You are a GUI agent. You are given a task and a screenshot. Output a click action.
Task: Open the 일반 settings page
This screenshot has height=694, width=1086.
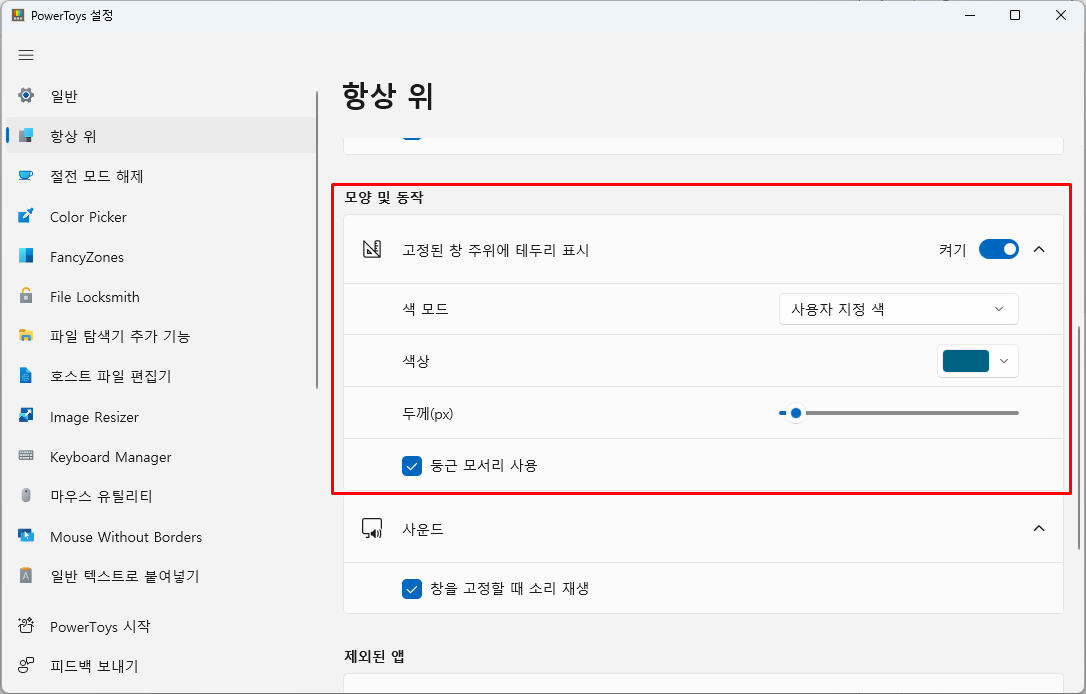[x=161, y=96]
